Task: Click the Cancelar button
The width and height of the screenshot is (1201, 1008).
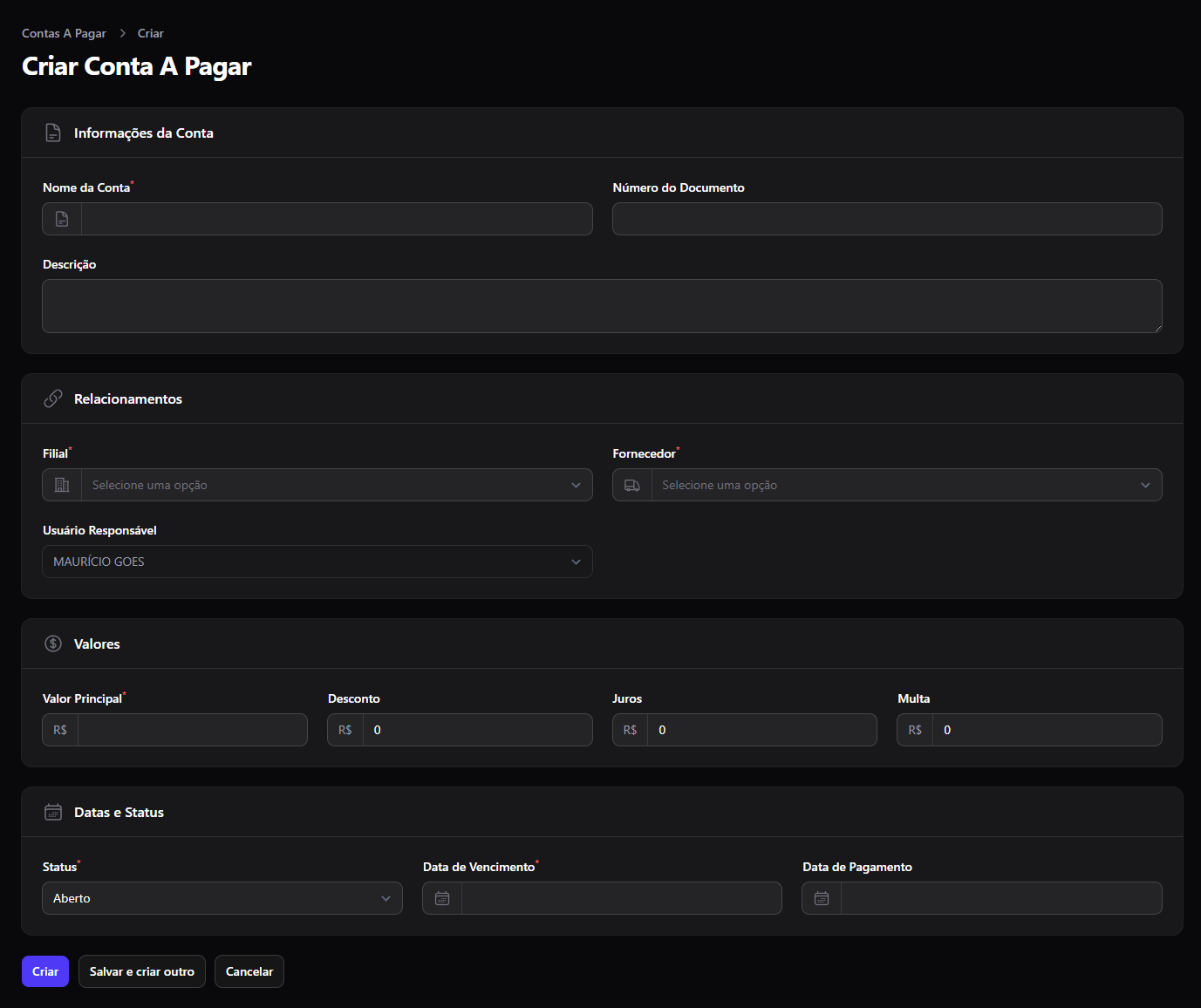Action: tap(249, 971)
